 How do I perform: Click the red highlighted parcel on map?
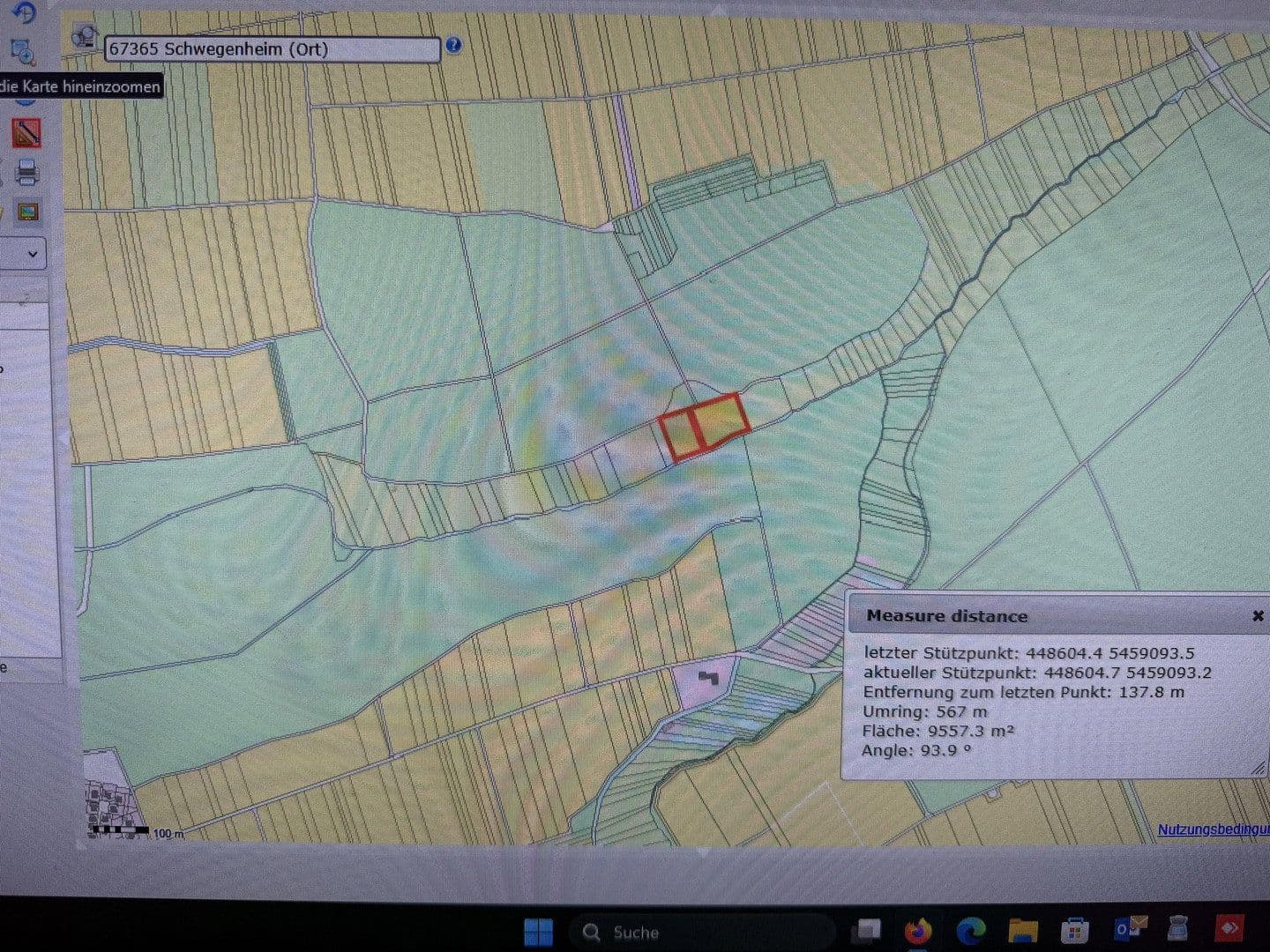coord(704,427)
